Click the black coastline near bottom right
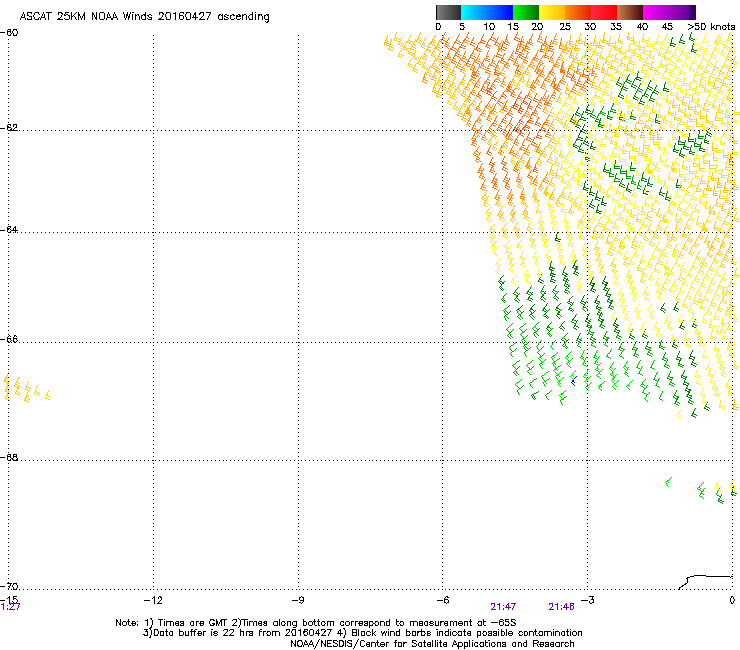Screen dimensions: 740x650 (705, 582)
